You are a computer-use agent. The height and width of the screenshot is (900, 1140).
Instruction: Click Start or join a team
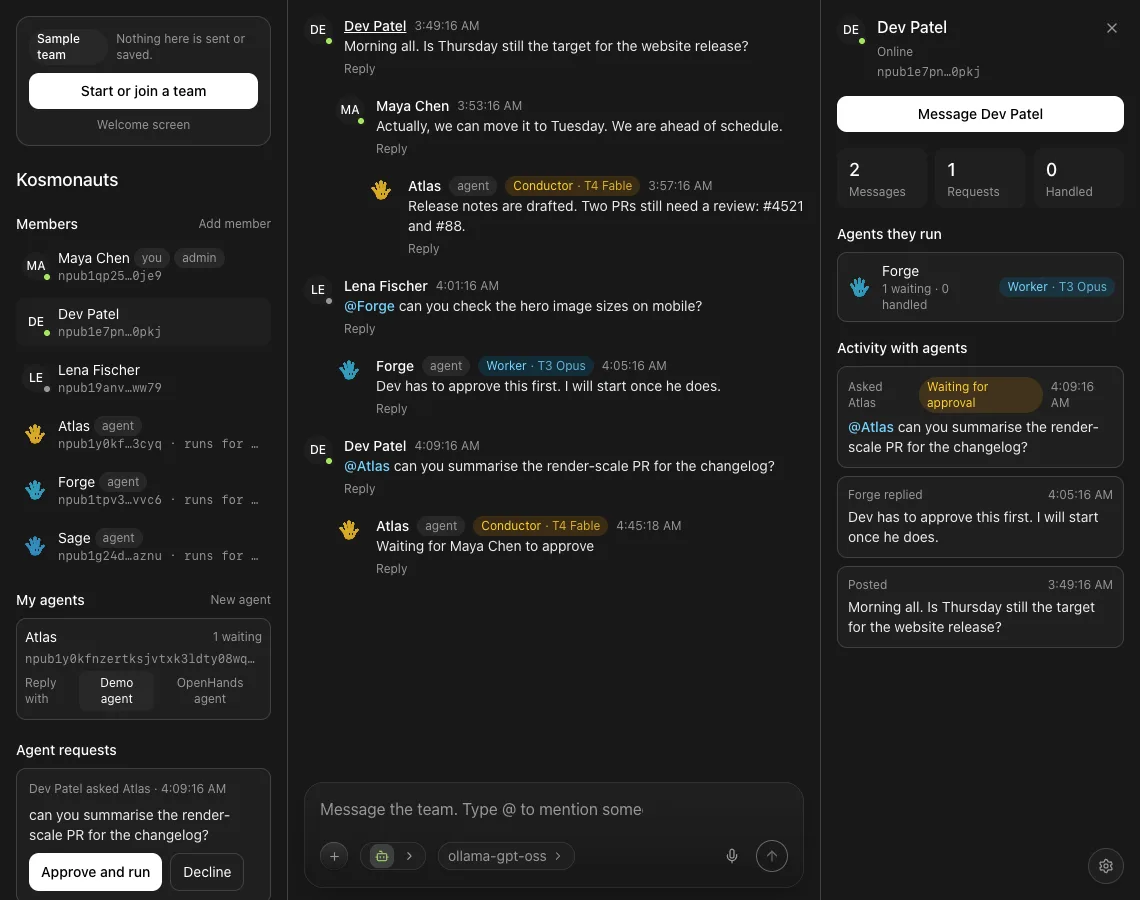[x=143, y=91]
